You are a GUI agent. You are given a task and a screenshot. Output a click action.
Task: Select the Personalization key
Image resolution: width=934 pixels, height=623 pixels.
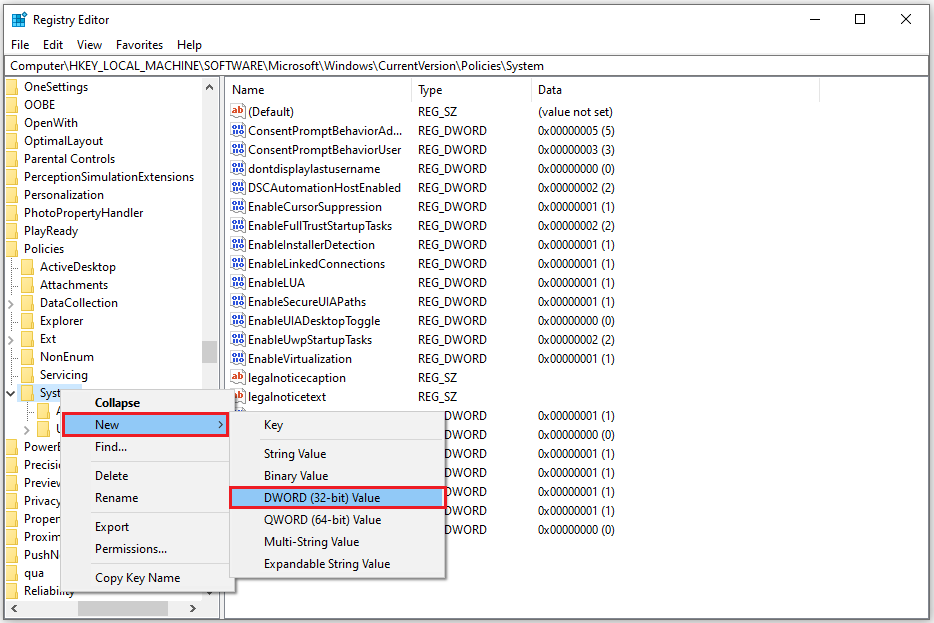point(64,195)
